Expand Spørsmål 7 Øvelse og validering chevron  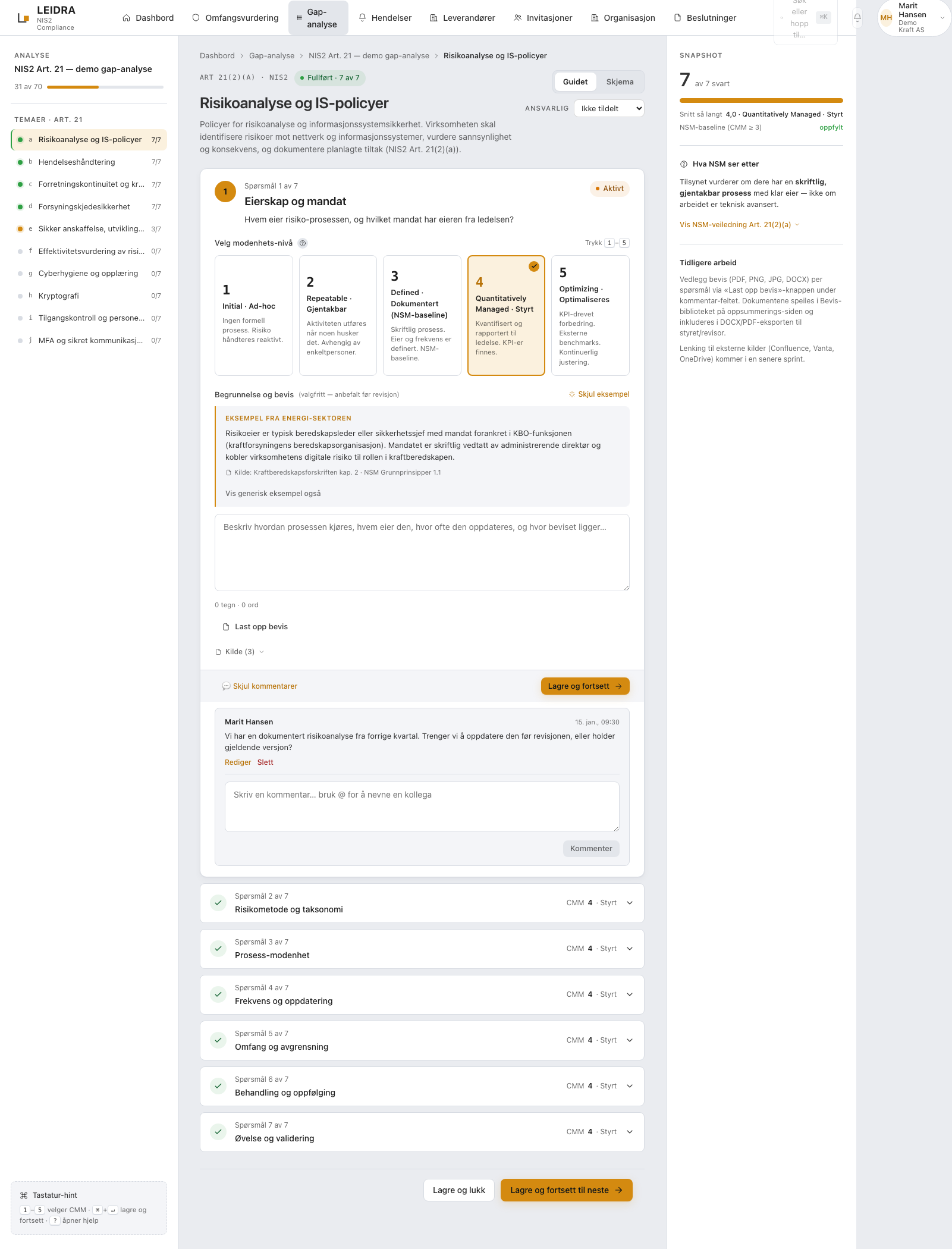[x=630, y=1132]
